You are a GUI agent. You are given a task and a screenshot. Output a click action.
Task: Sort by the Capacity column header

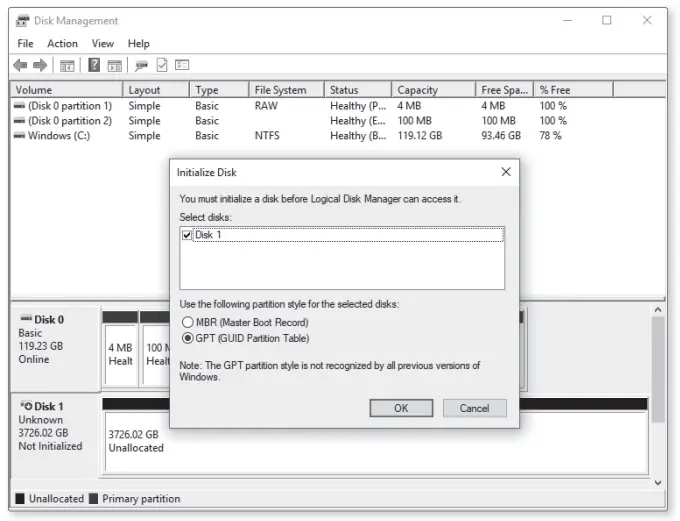(434, 90)
